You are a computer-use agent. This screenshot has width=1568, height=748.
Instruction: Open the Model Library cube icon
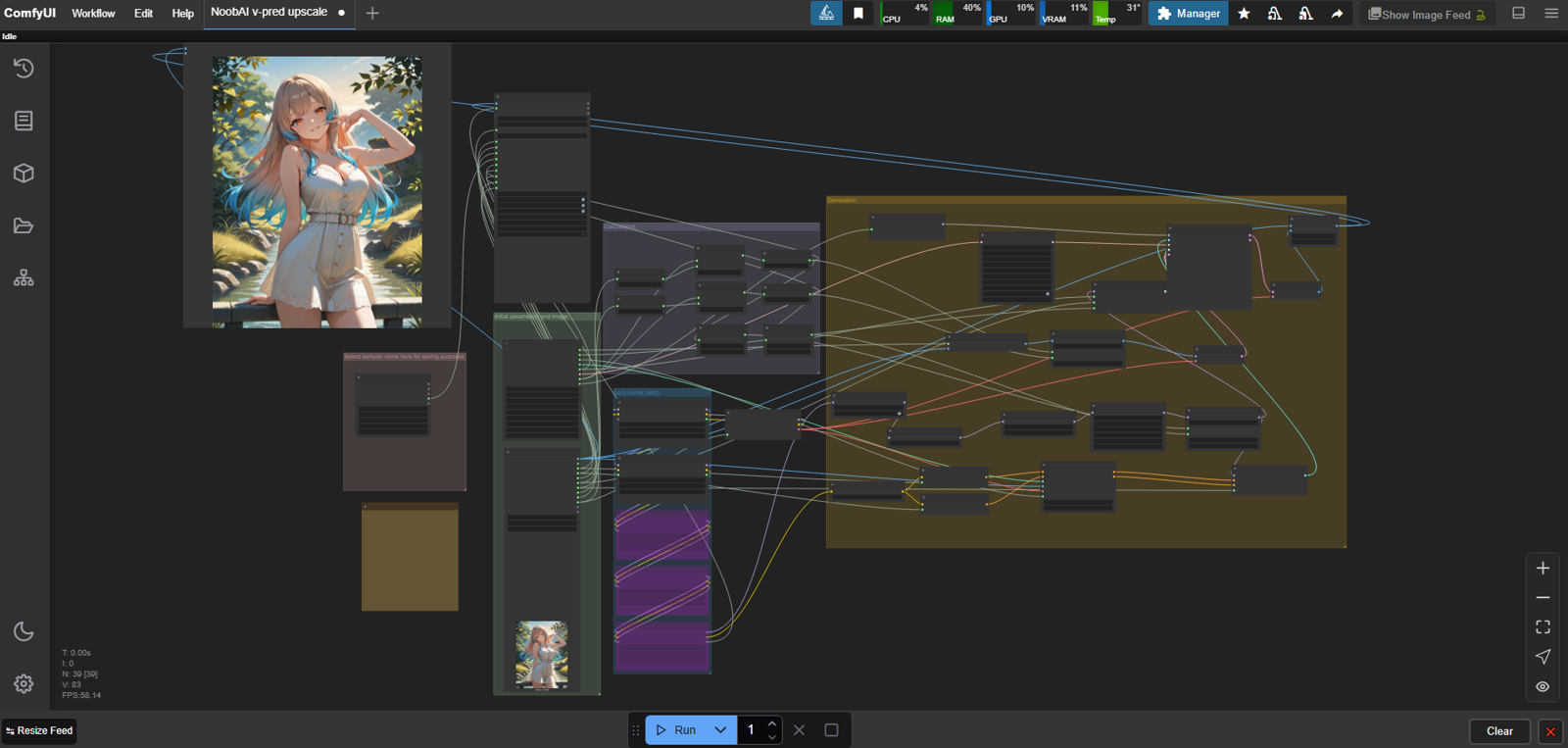click(24, 174)
